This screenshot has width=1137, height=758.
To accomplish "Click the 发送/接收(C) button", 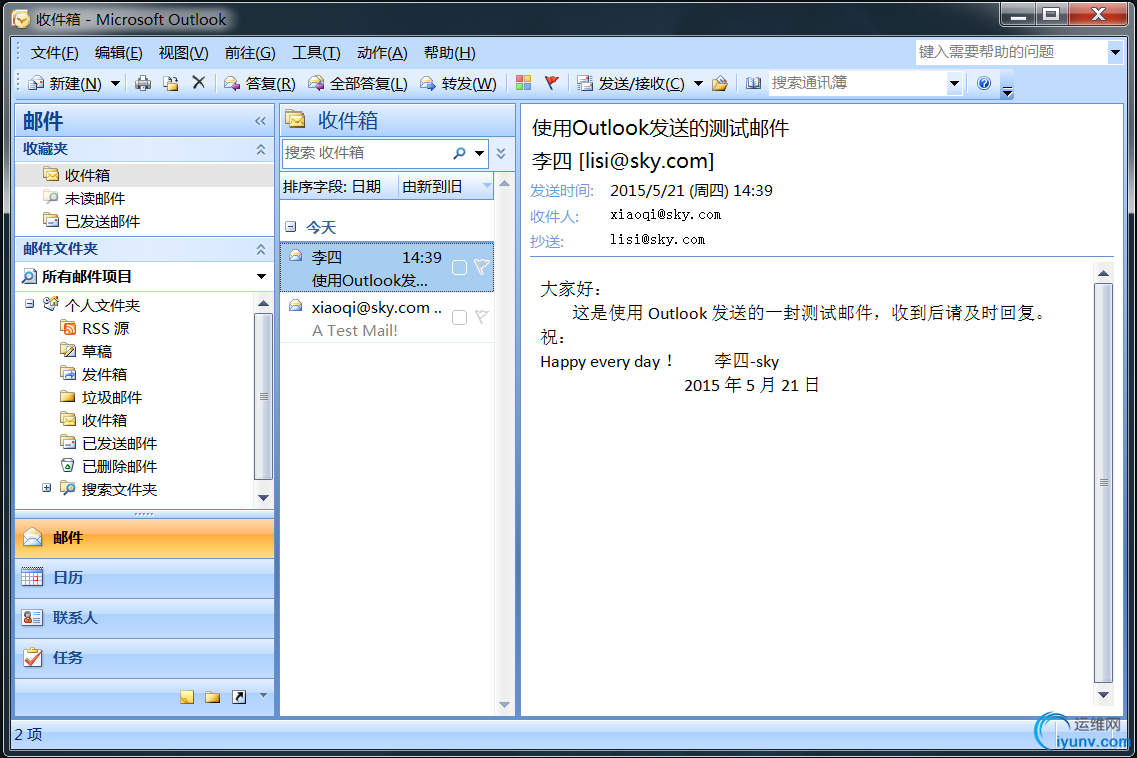I will 630,83.
